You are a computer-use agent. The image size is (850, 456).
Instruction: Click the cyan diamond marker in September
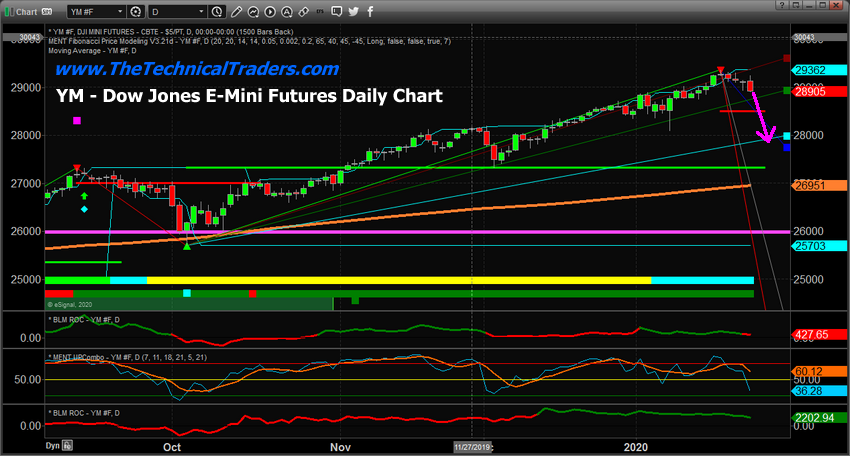tap(84, 209)
